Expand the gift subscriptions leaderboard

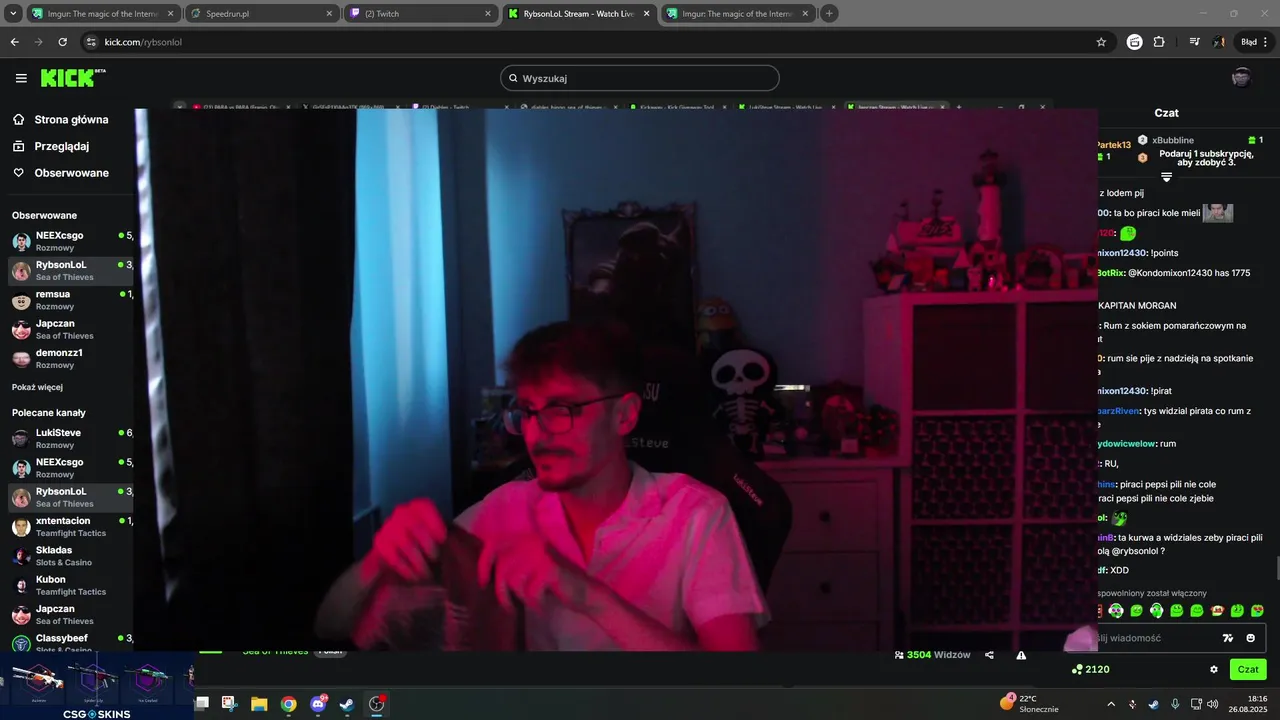coord(1166,177)
